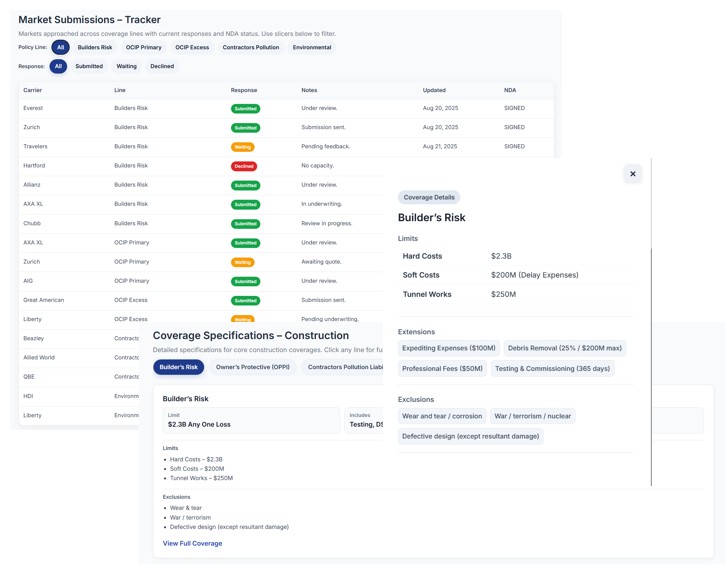Choose Contractors Pollution policy line filter

[251, 47]
